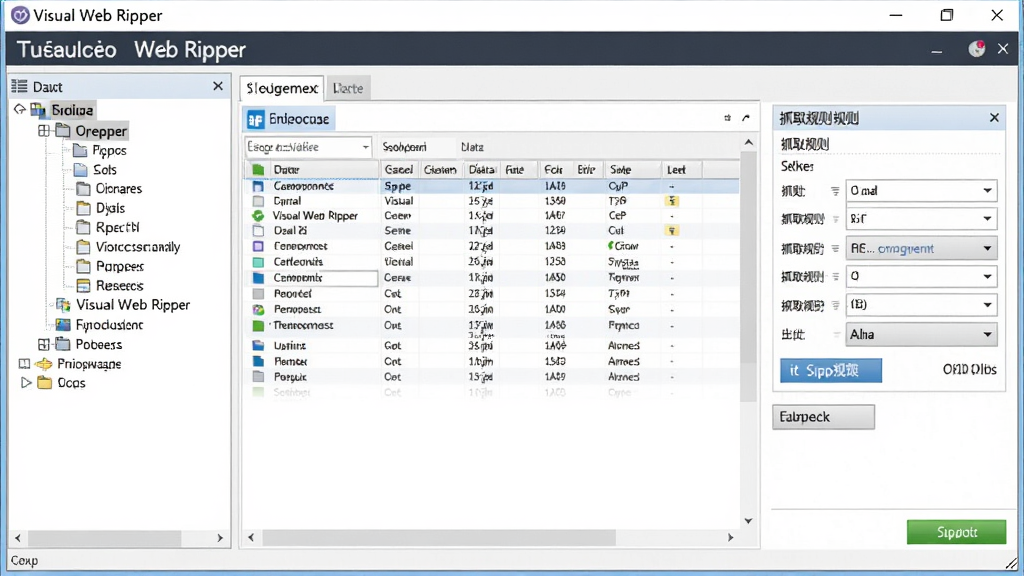Open the dropdown showing RE... omagnent
The height and width of the screenshot is (576, 1024).
tap(921, 248)
